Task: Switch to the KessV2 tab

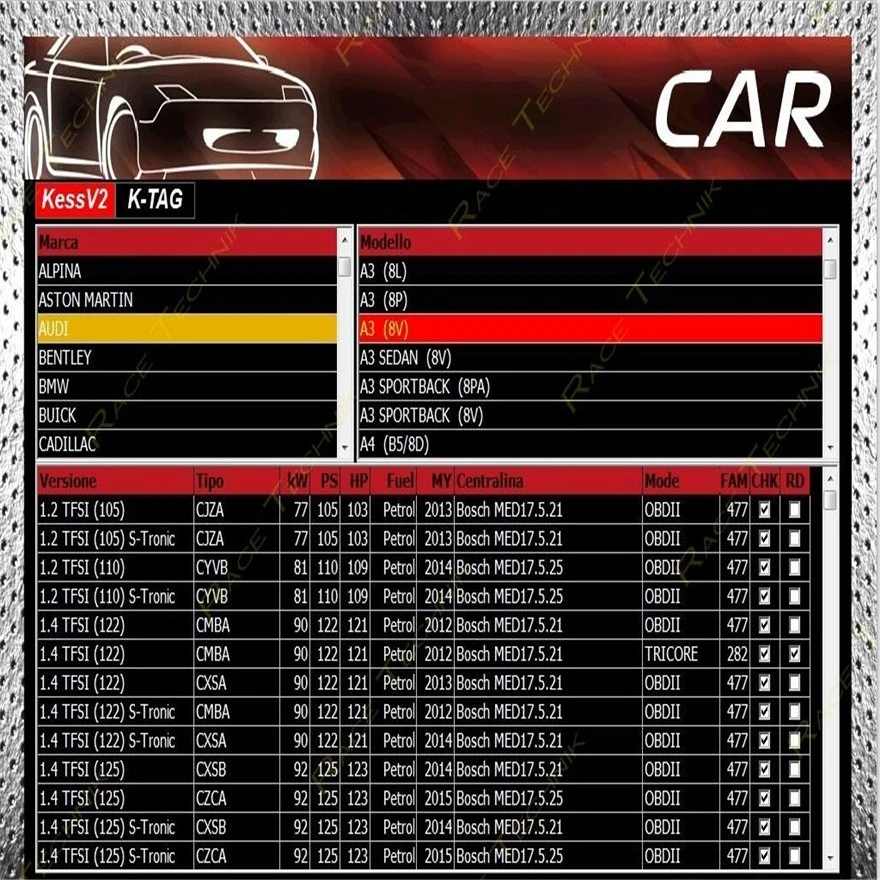Action: coord(75,200)
